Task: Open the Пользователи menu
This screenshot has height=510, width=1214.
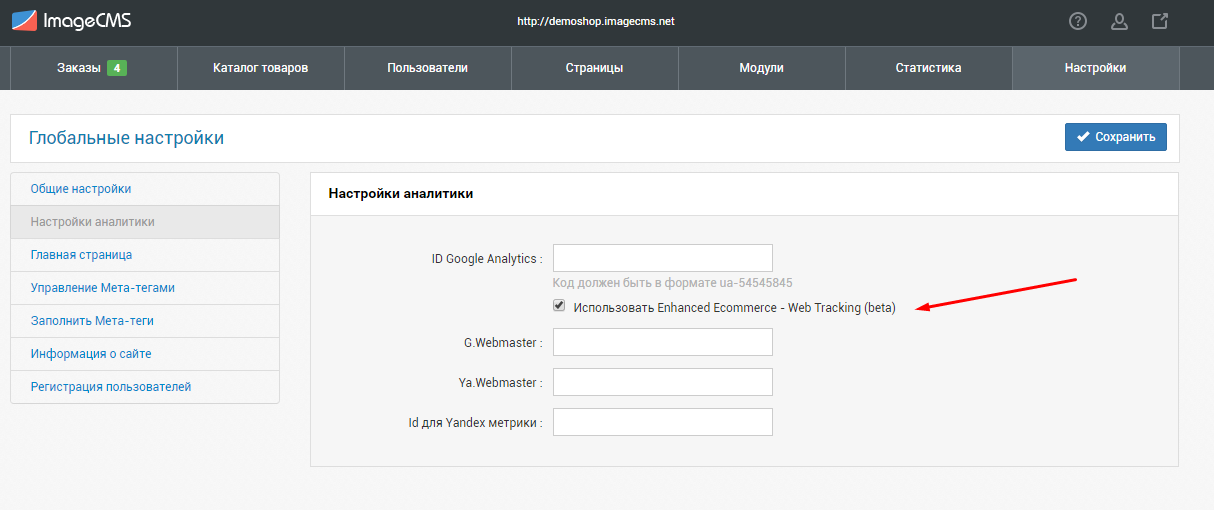Action: tap(427, 68)
